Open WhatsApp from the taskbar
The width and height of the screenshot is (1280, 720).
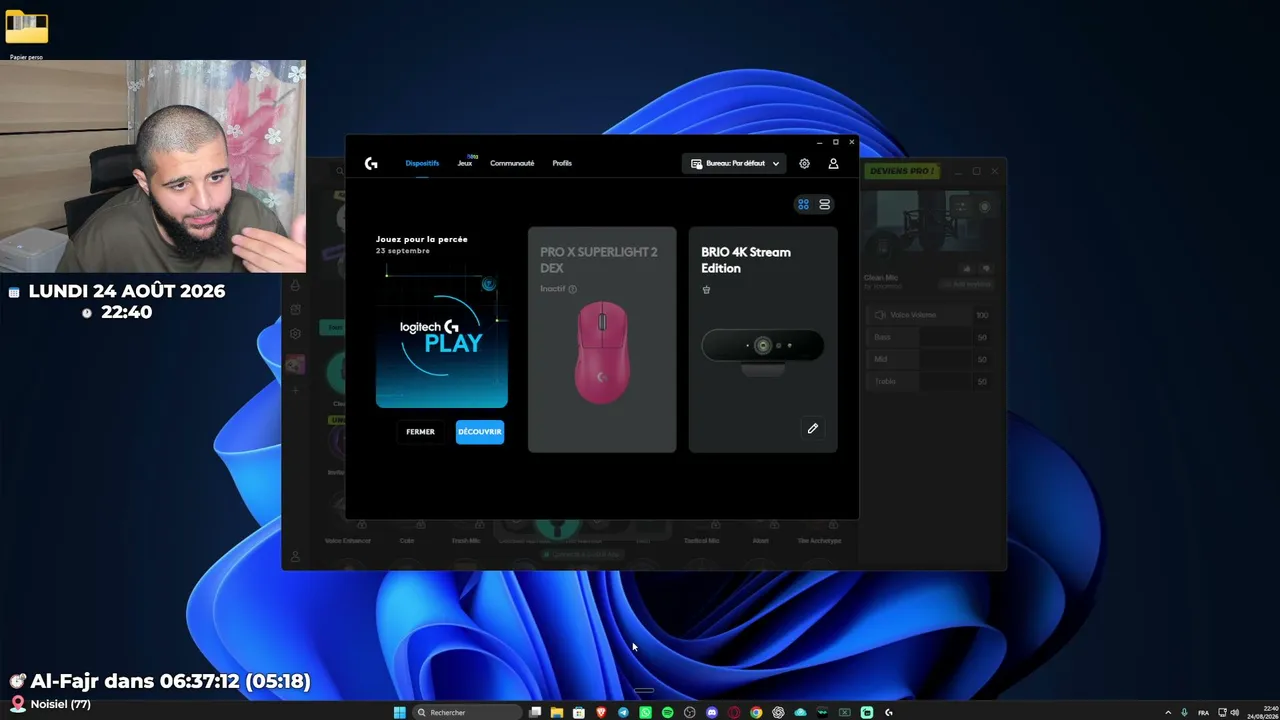coord(645,712)
